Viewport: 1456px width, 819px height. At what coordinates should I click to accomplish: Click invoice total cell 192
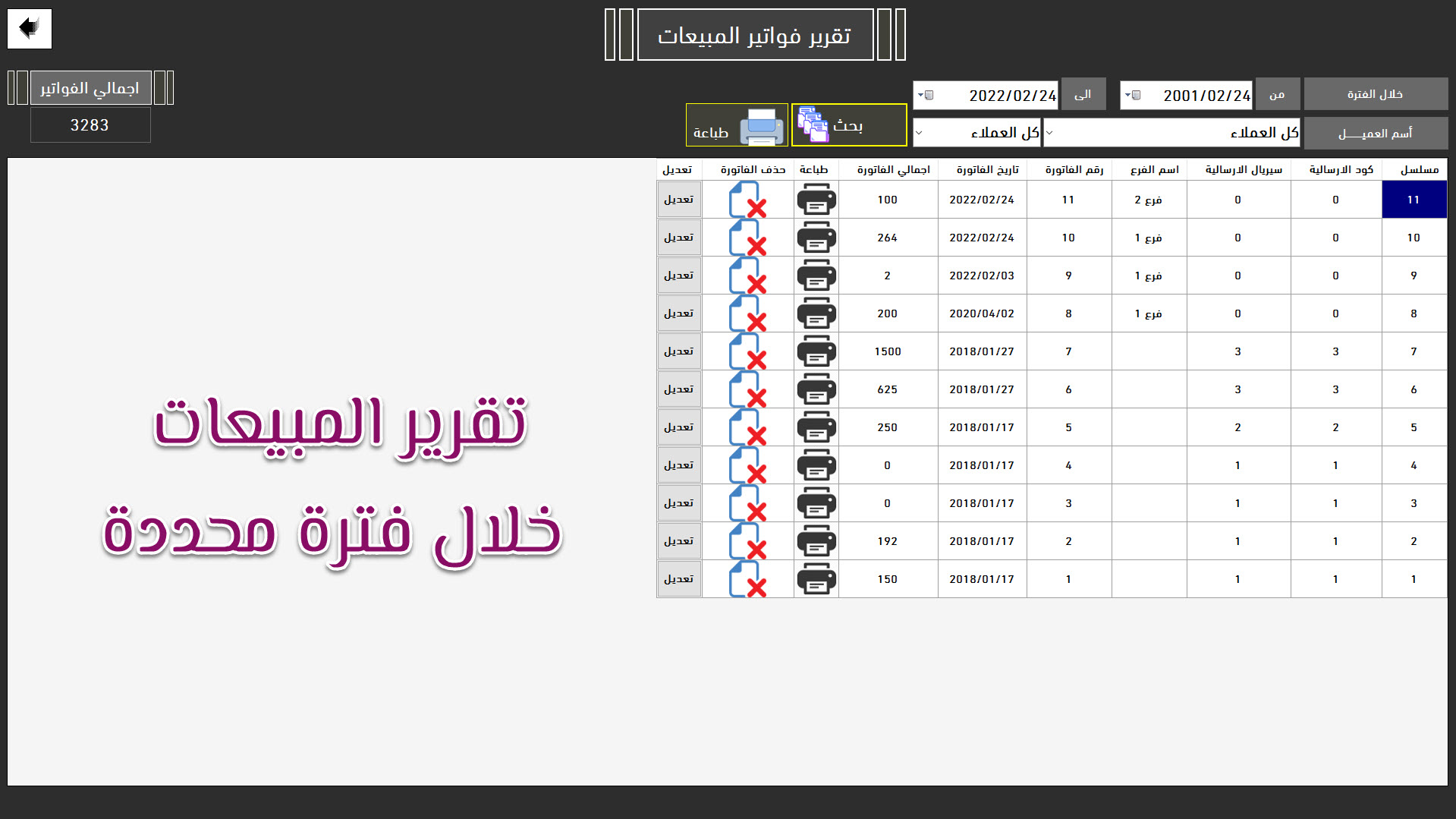pyautogui.click(x=888, y=541)
